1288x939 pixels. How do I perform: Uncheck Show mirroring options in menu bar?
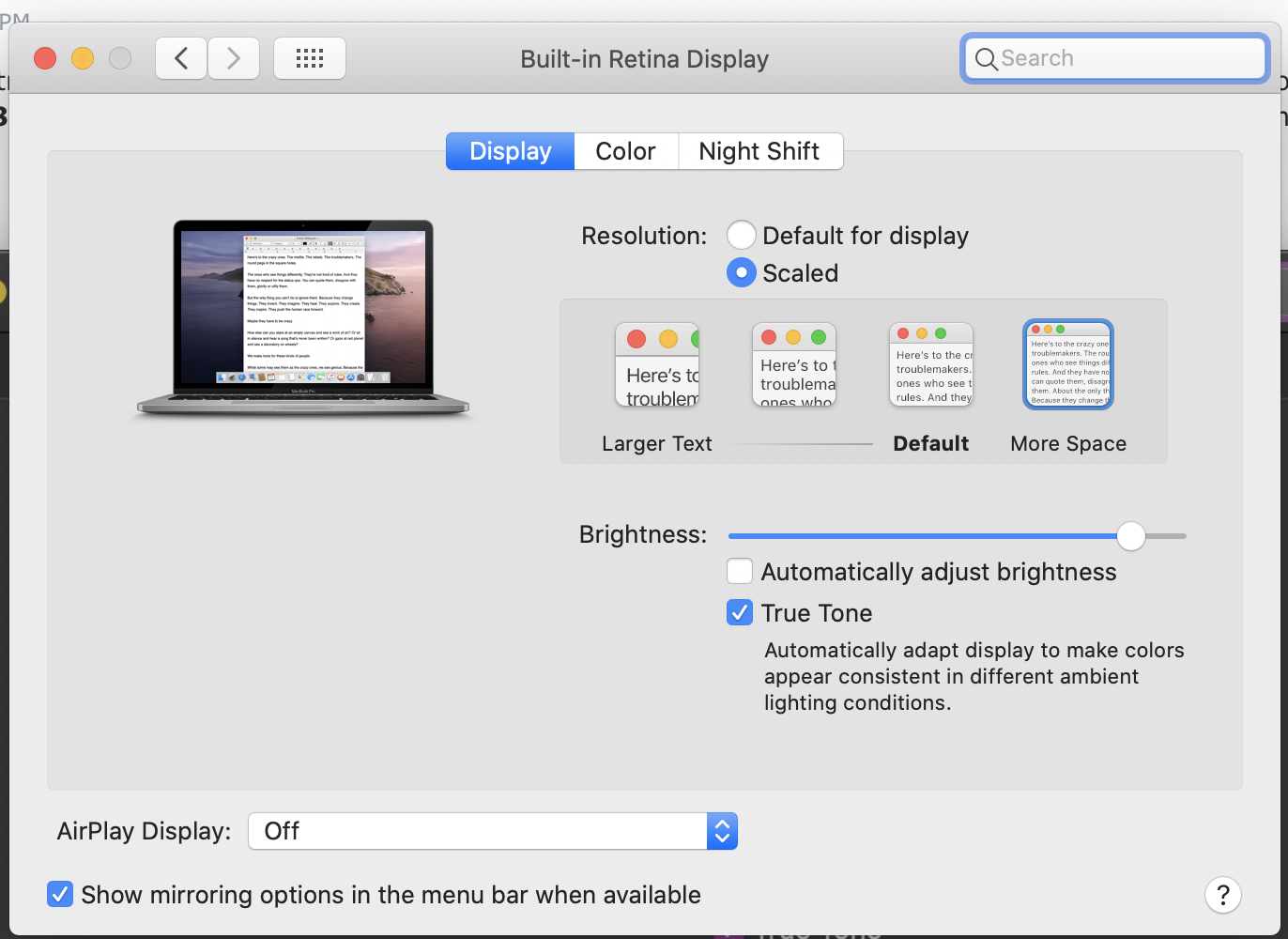pyautogui.click(x=59, y=894)
